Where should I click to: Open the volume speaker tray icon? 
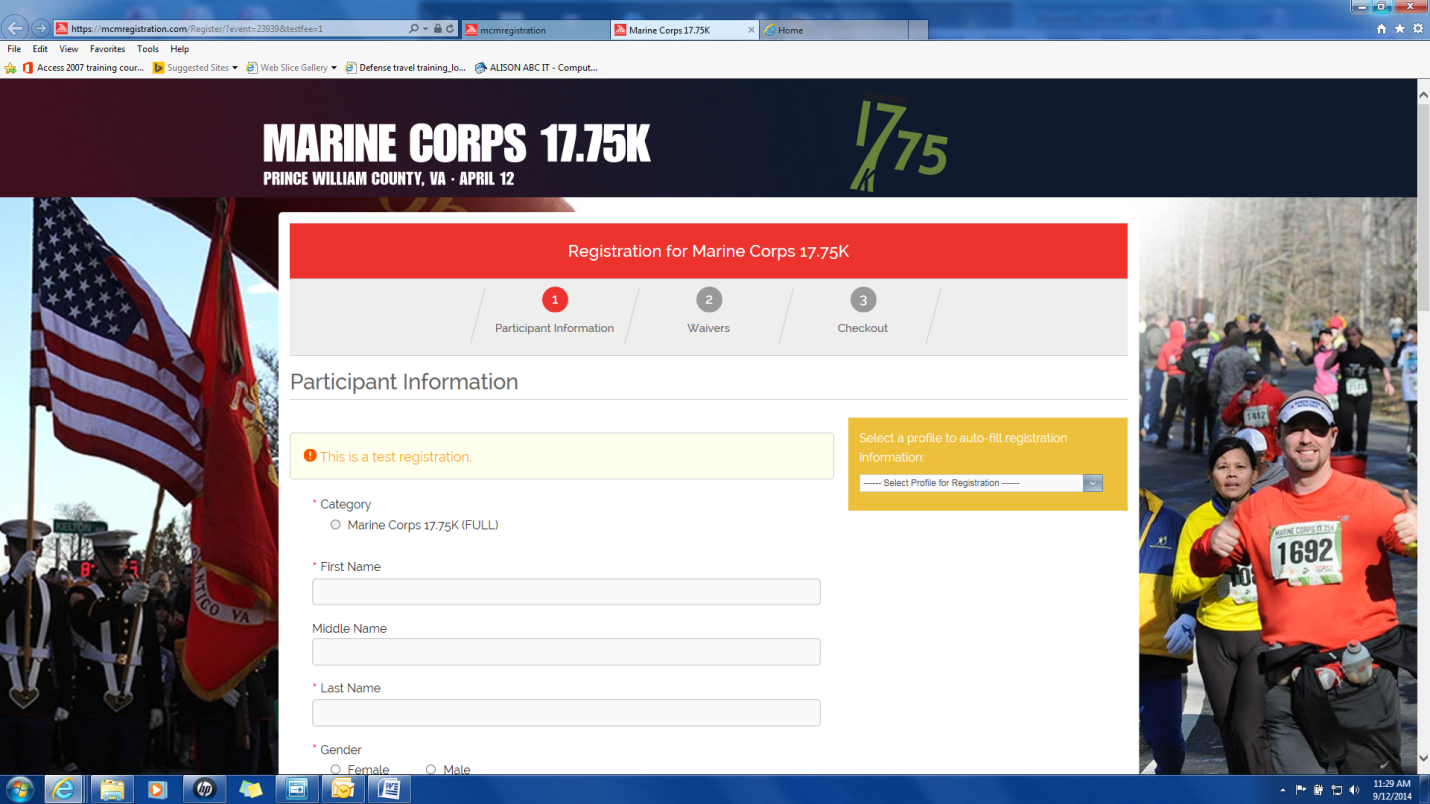(x=1355, y=790)
